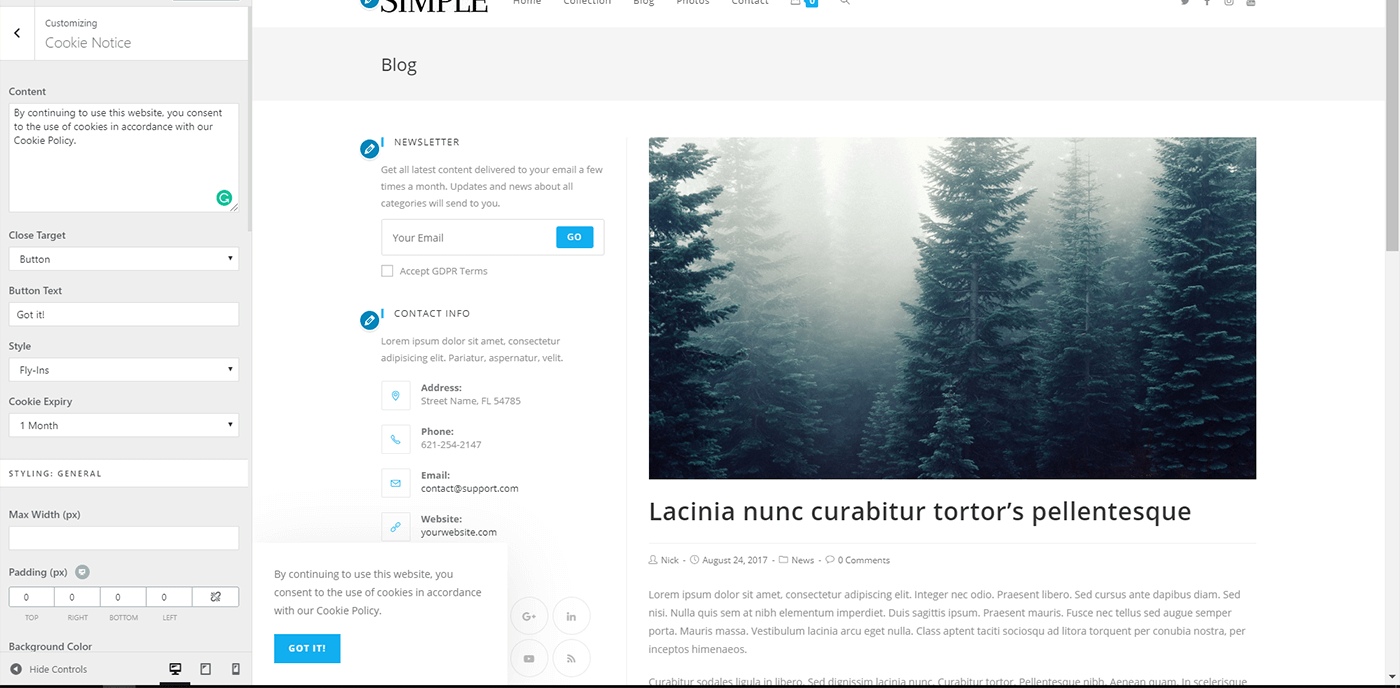Open the Cookie Expiry dropdown
This screenshot has width=1400, height=688.
[124, 425]
